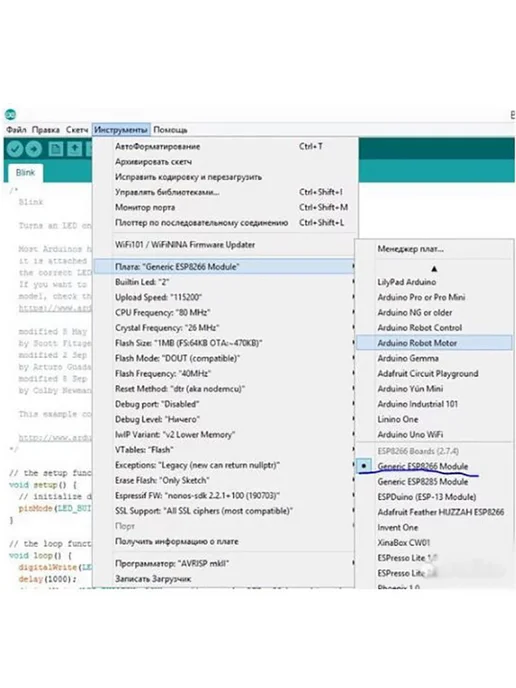Open the Файл menu
Screen dimensions: 516x688
(16, 130)
